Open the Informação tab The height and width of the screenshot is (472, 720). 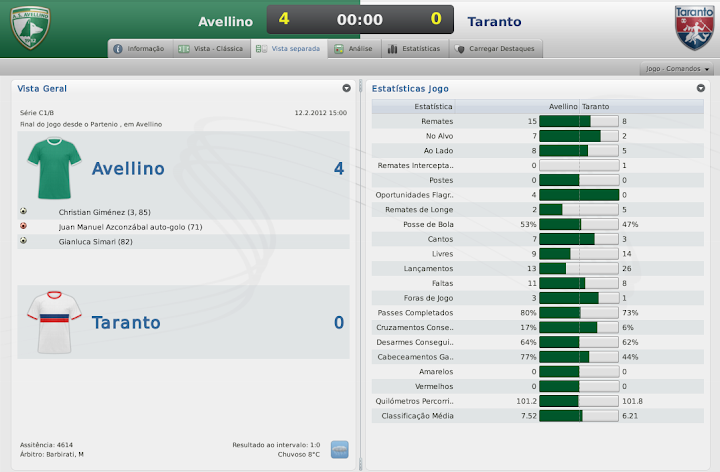click(139, 48)
